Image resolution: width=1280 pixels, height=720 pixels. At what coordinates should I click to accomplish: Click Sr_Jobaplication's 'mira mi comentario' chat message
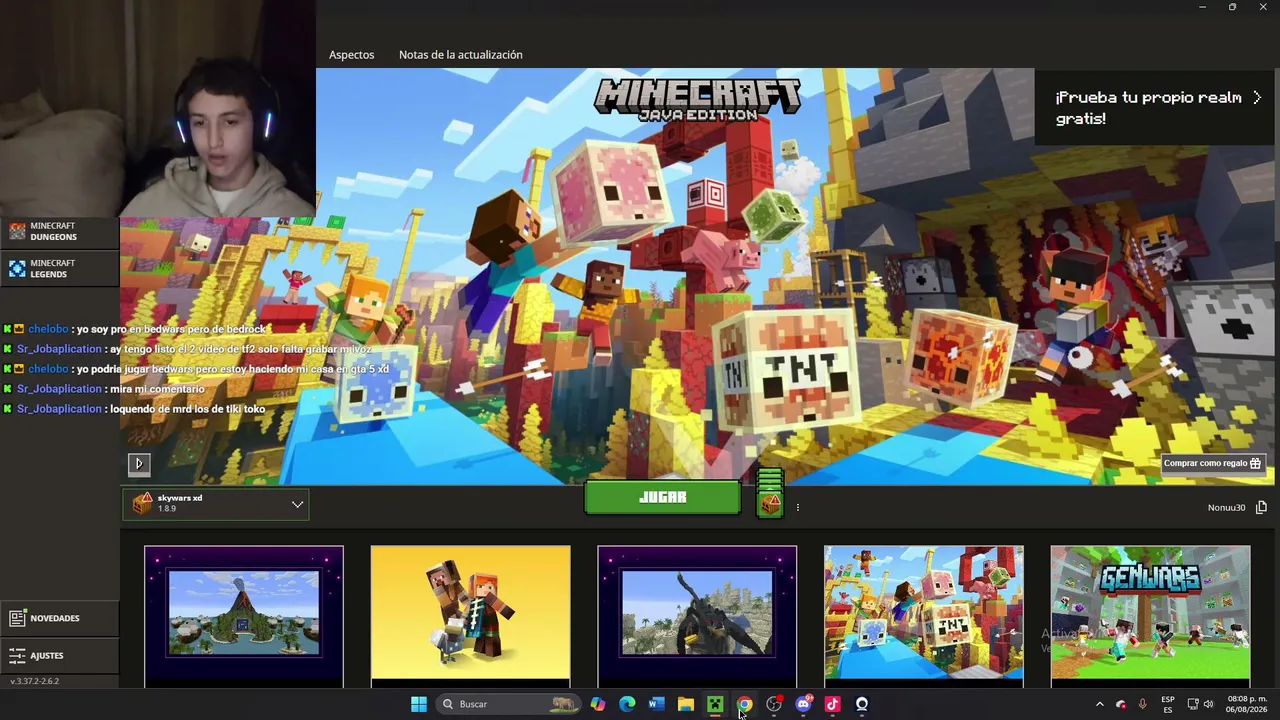point(104,389)
